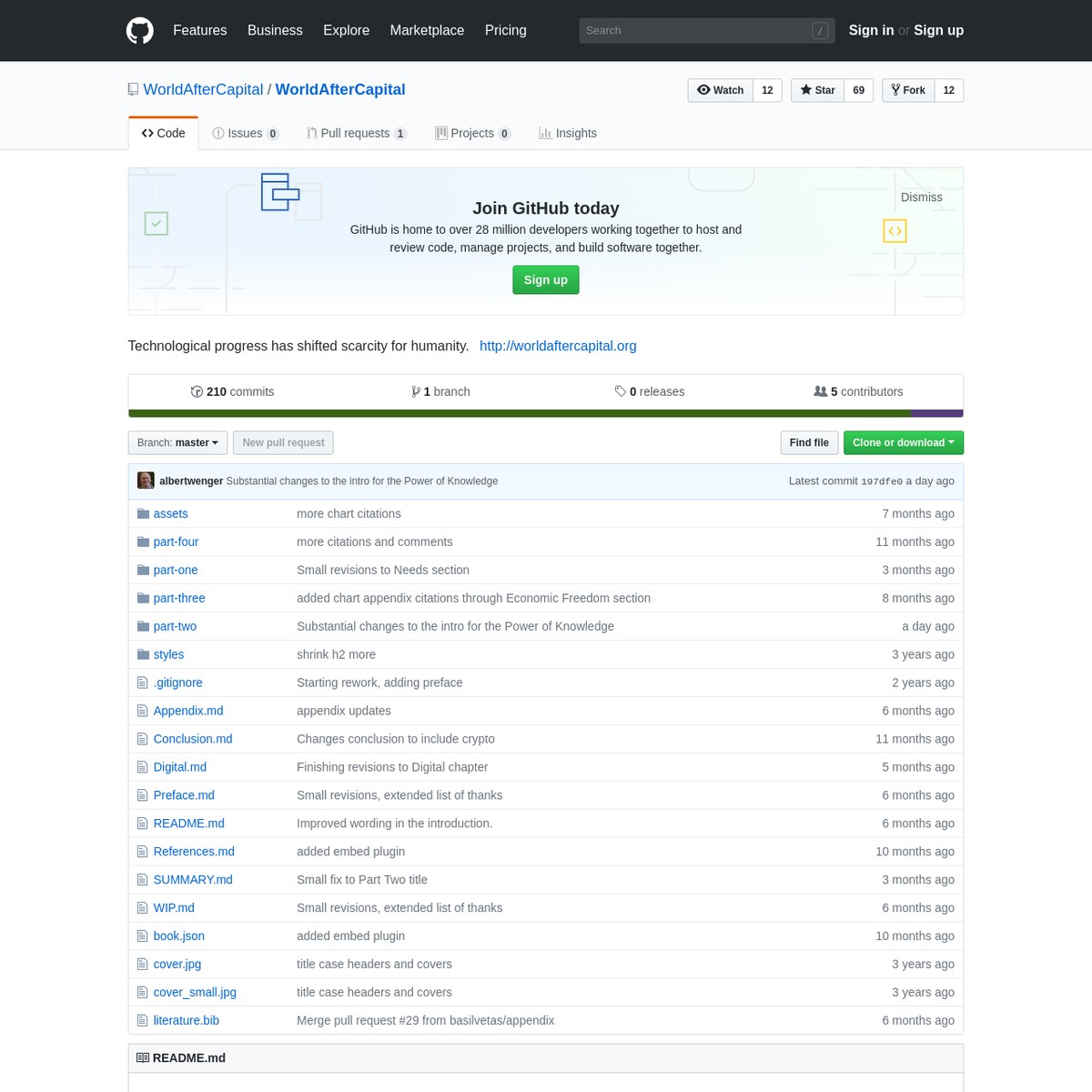This screenshot has height=1092, width=1092.
Task: Open SUMMARY.md file
Action: click(193, 880)
